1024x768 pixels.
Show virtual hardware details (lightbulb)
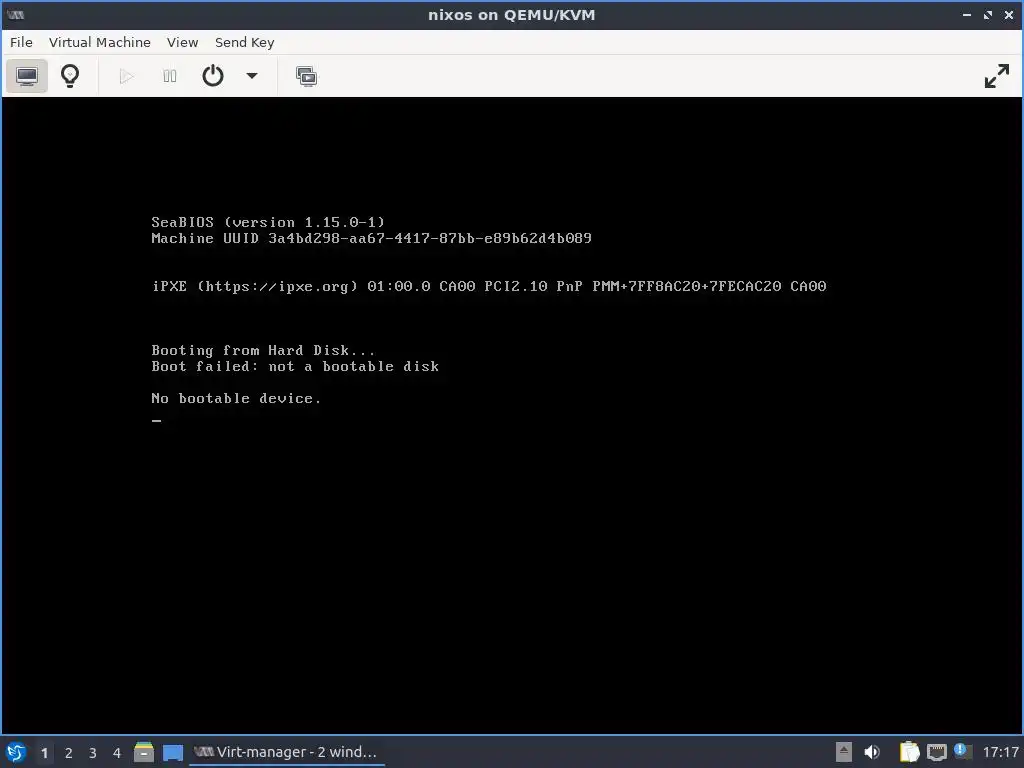coord(70,76)
